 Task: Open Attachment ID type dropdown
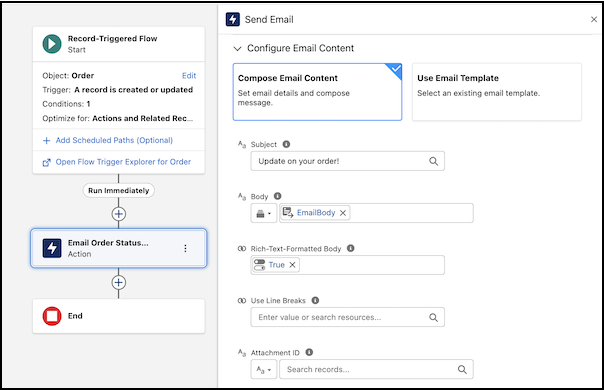(x=264, y=370)
